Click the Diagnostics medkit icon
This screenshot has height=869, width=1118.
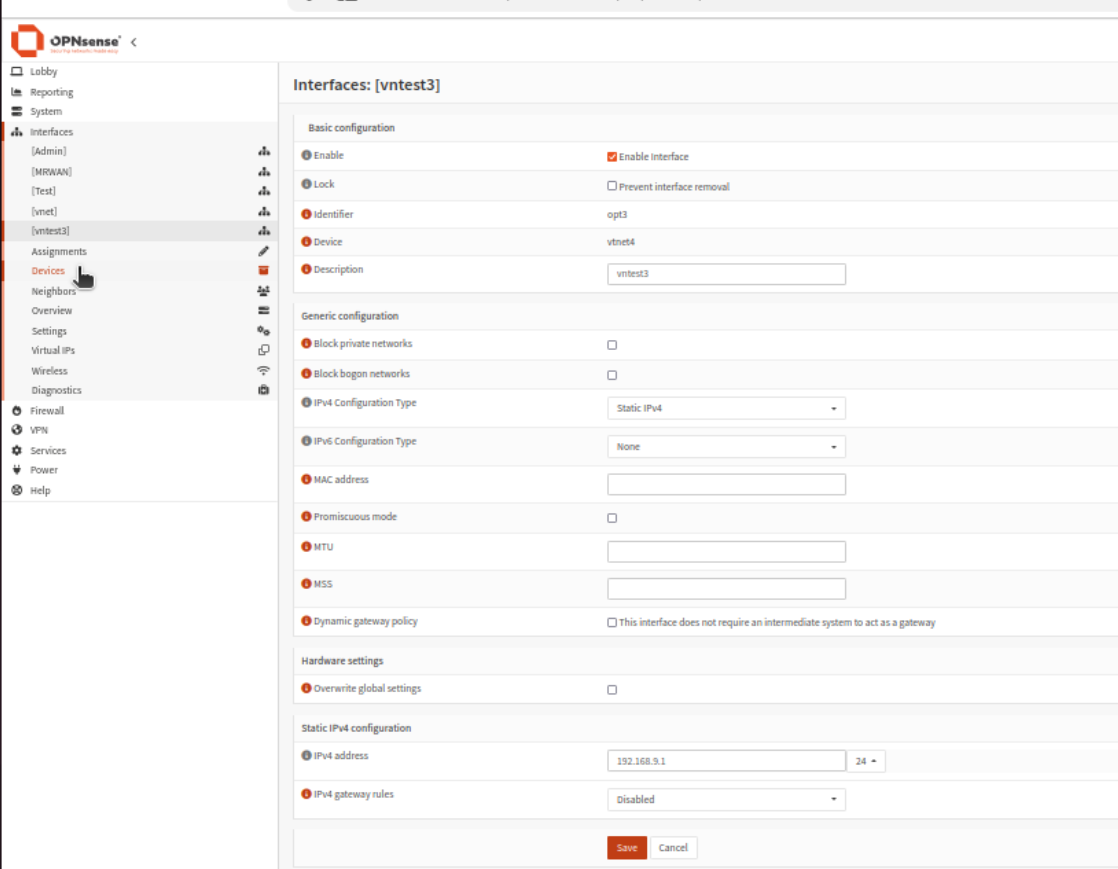point(264,390)
